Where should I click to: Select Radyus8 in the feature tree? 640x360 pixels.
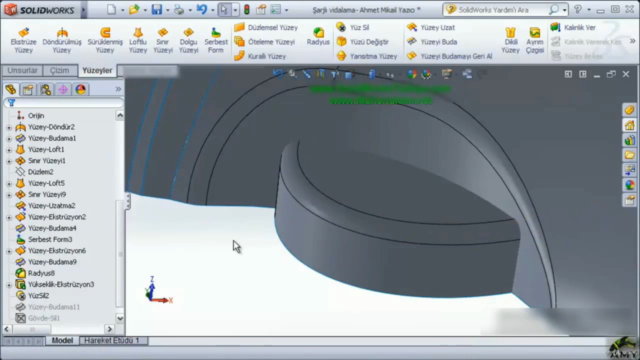coord(41,273)
